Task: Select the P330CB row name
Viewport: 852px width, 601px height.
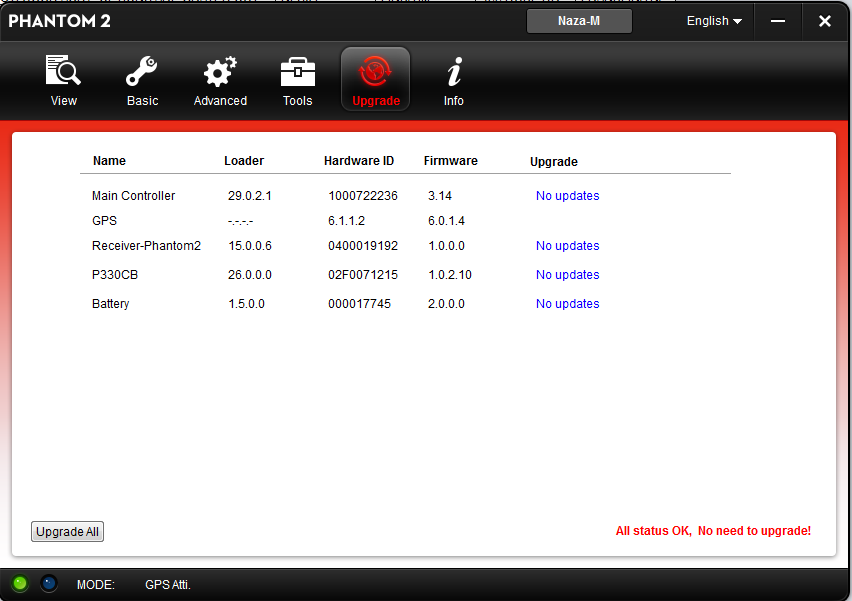Action: (x=115, y=274)
